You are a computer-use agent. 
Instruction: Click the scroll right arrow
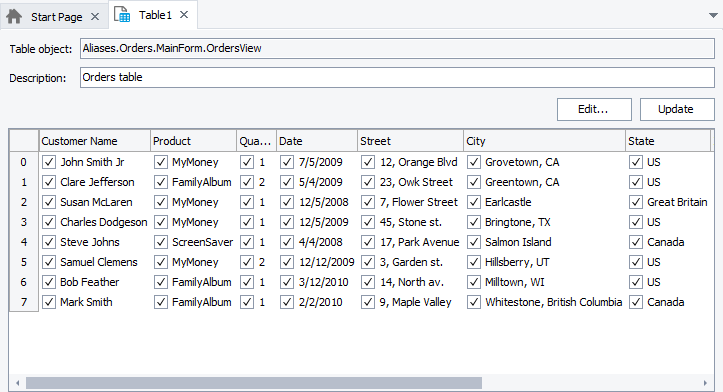click(x=705, y=383)
